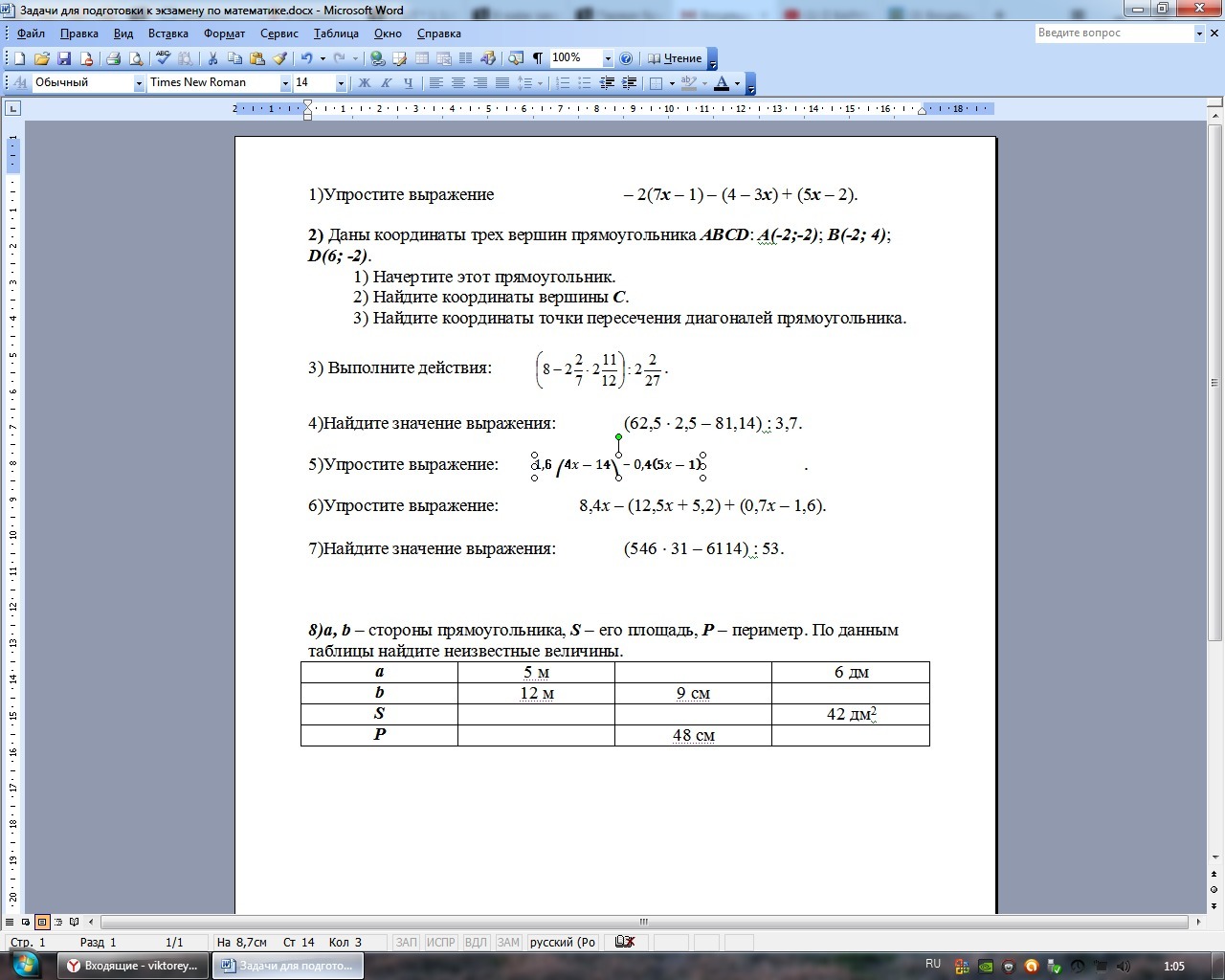Expand the line spacing options arrow
Viewport: 1225px width, 980px height.
pyautogui.click(x=540, y=83)
